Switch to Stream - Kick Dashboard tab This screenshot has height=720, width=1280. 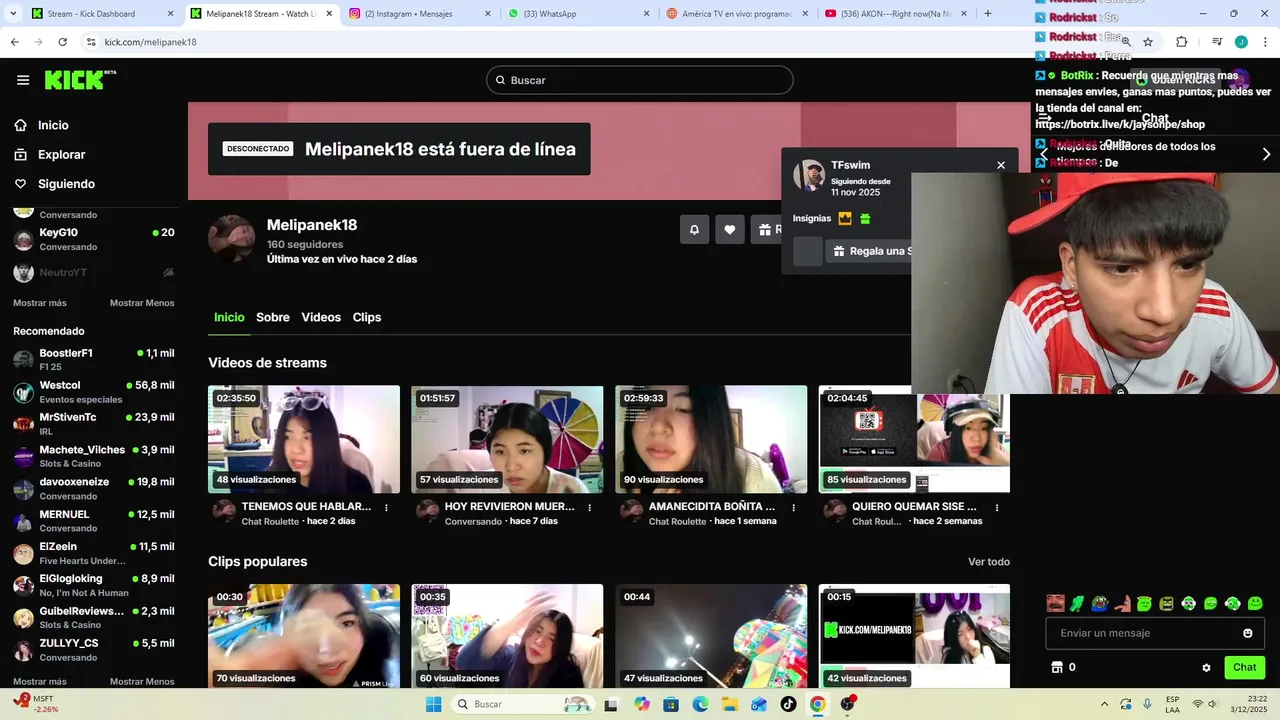coord(101,14)
